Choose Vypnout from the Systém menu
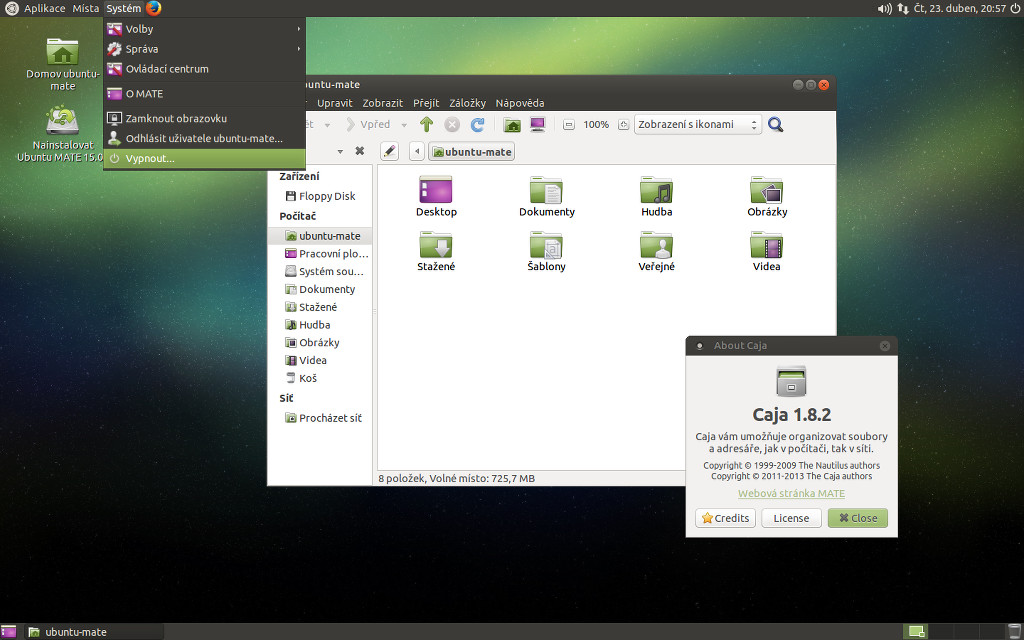This screenshot has width=1024, height=640. (x=204, y=158)
